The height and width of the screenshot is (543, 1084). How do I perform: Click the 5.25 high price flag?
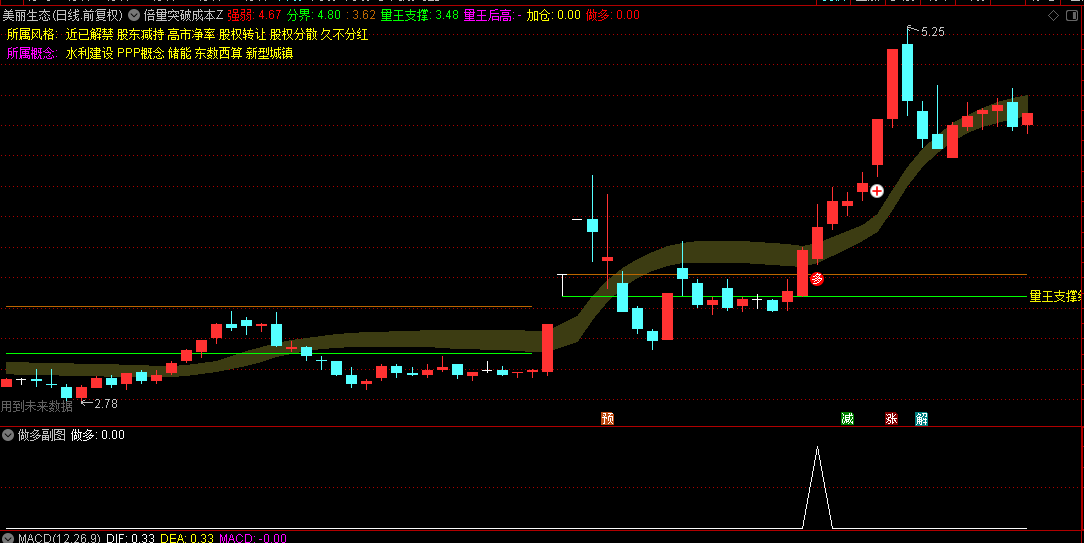pyautogui.click(x=926, y=31)
